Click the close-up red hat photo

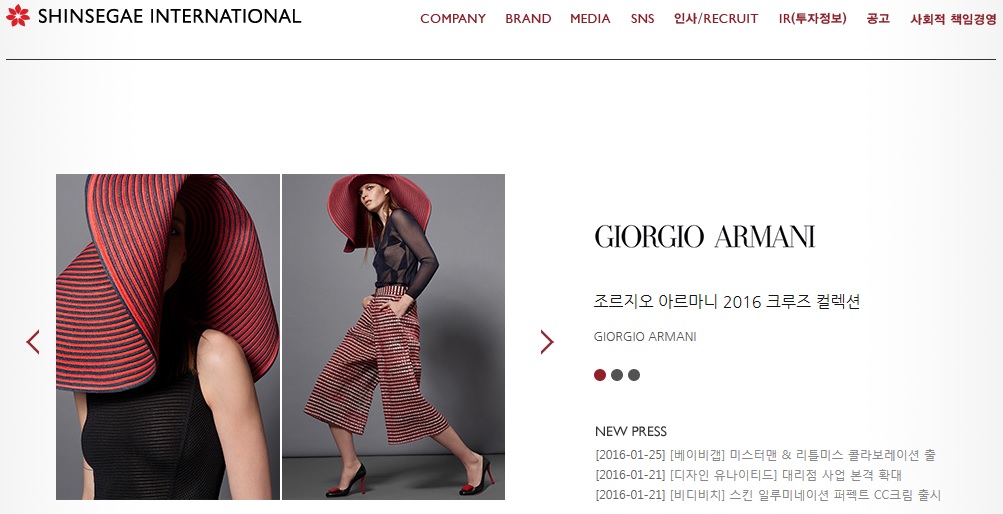click(x=168, y=337)
